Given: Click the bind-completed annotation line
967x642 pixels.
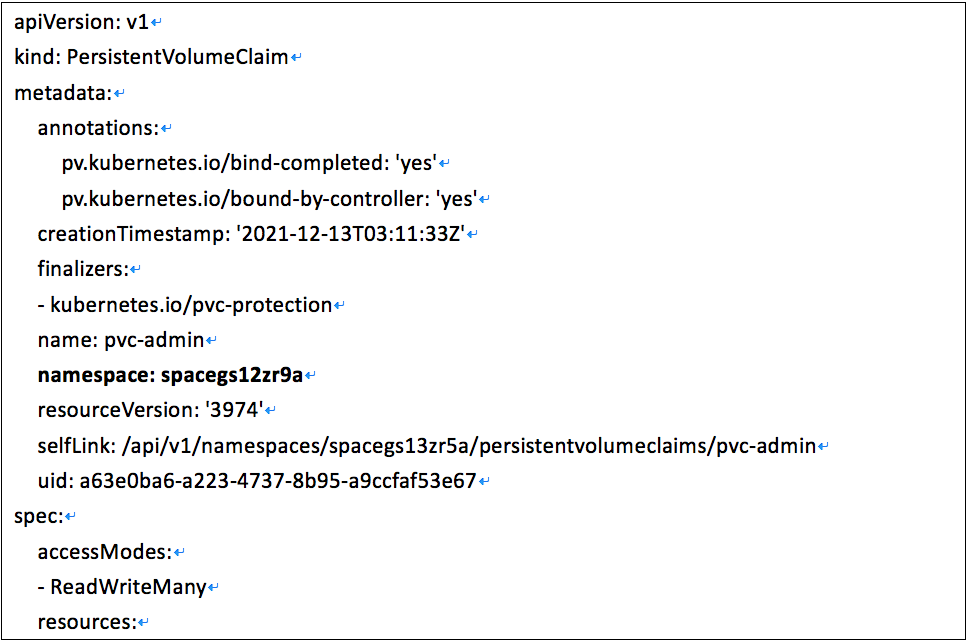Looking at the screenshot, I should coord(249,163).
